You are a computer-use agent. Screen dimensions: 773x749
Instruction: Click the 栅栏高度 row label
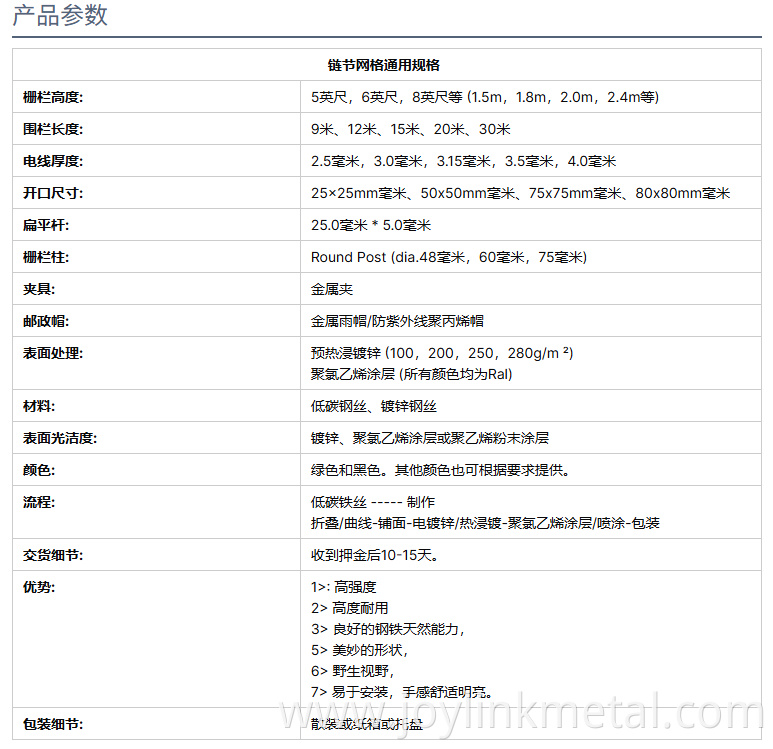click(53, 97)
